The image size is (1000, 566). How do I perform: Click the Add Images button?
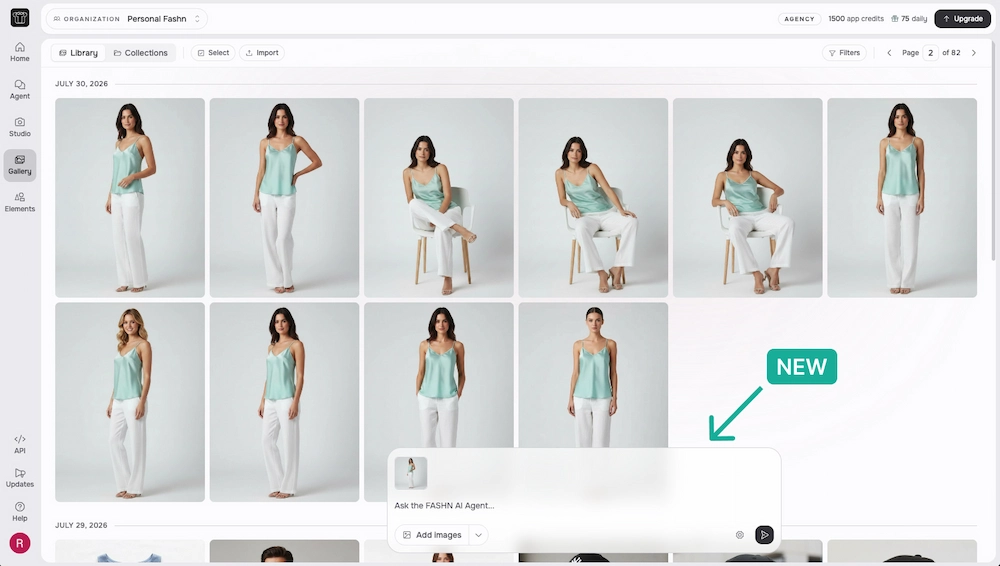tap(432, 535)
